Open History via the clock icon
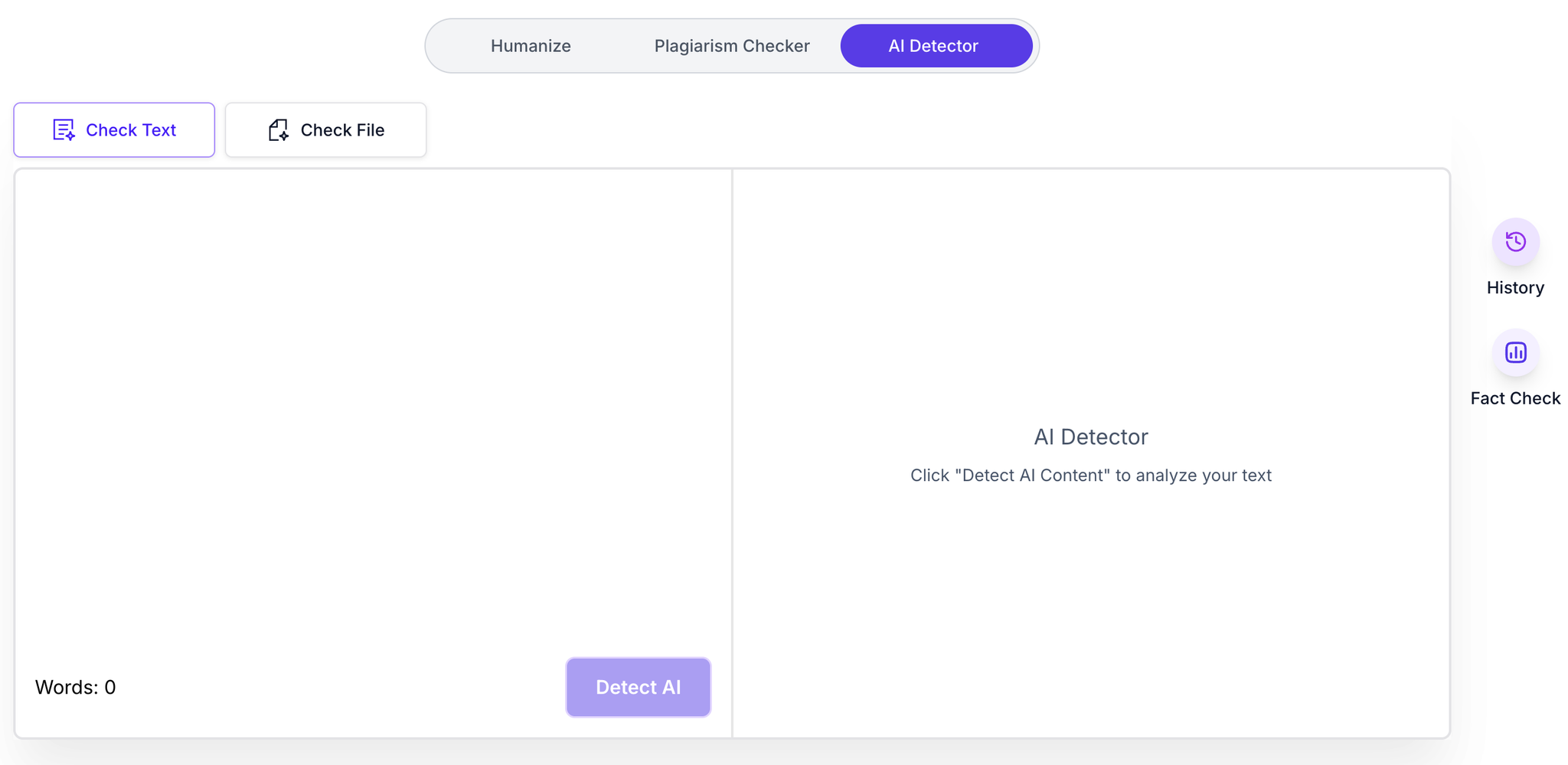 click(1515, 242)
